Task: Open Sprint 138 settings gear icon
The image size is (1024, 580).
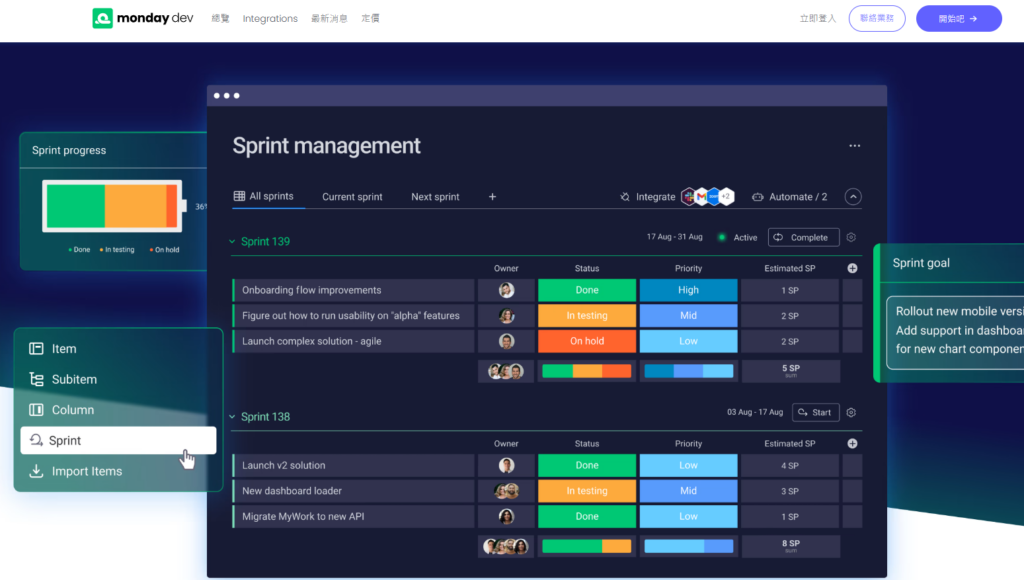Action: click(851, 412)
